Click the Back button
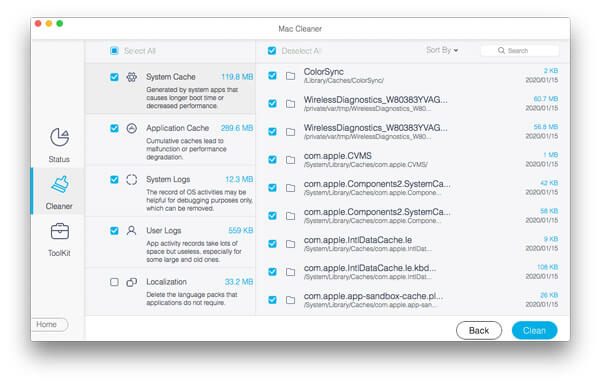 pyautogui.click(x=479, y=330)
